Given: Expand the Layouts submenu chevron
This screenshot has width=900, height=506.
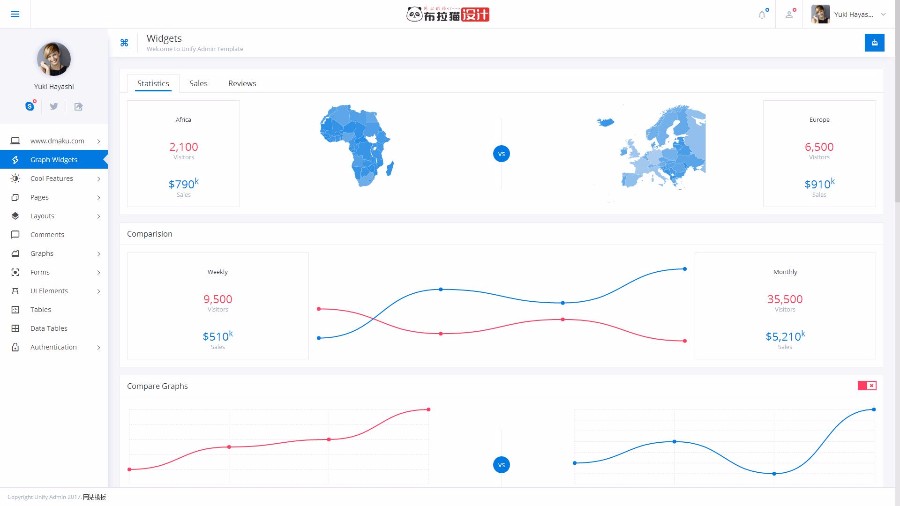Looking at the screenshot, I should [x=99, y=216].
